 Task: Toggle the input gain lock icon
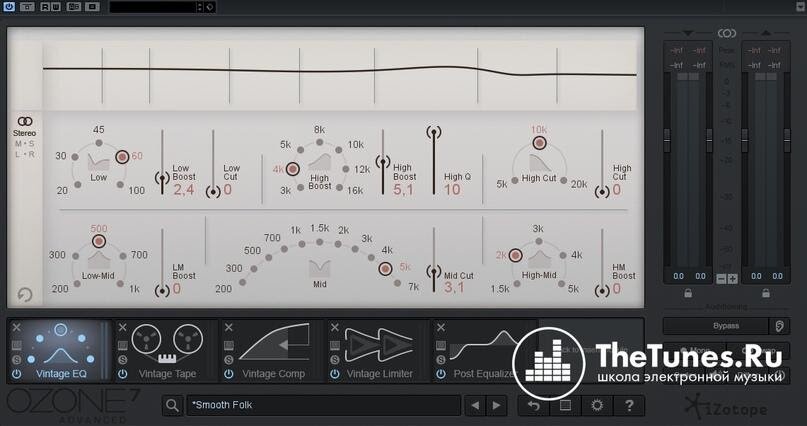688,293
